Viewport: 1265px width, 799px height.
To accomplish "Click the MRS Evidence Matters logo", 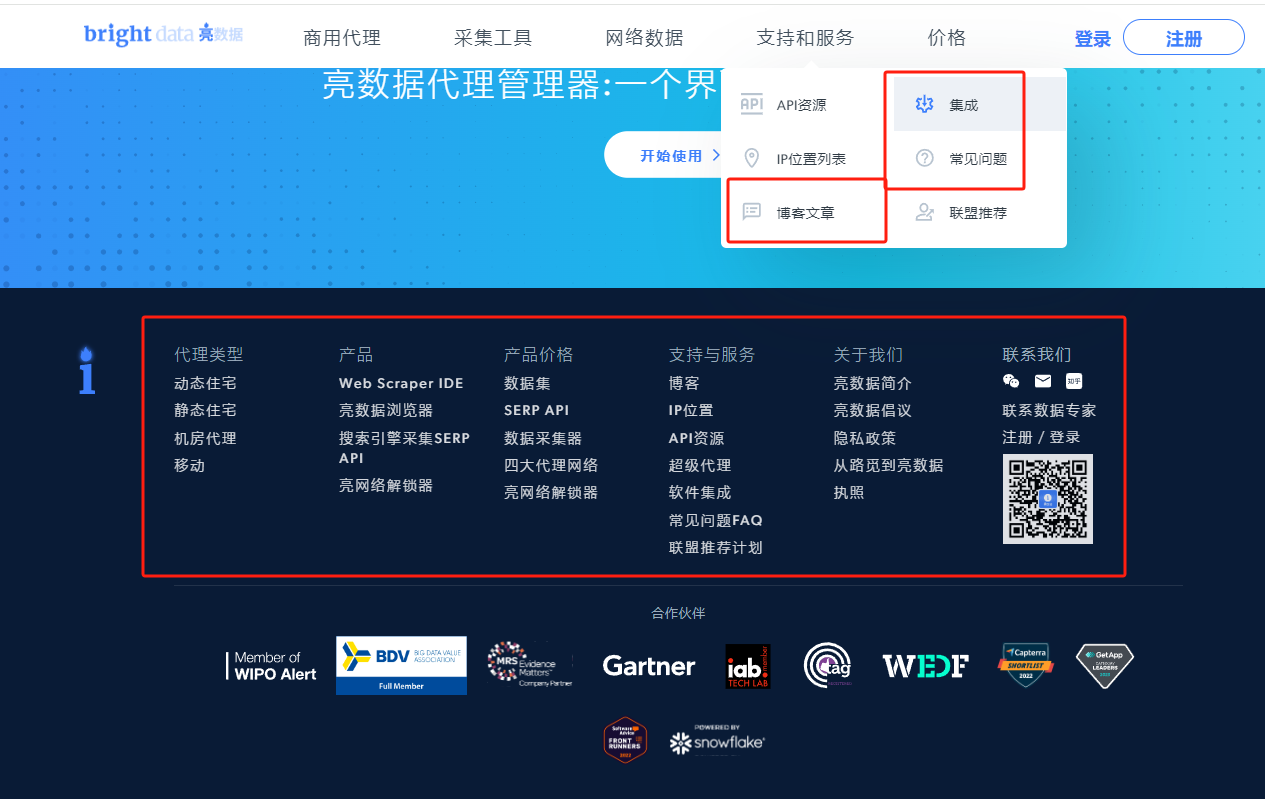I will tap(529, 665).
